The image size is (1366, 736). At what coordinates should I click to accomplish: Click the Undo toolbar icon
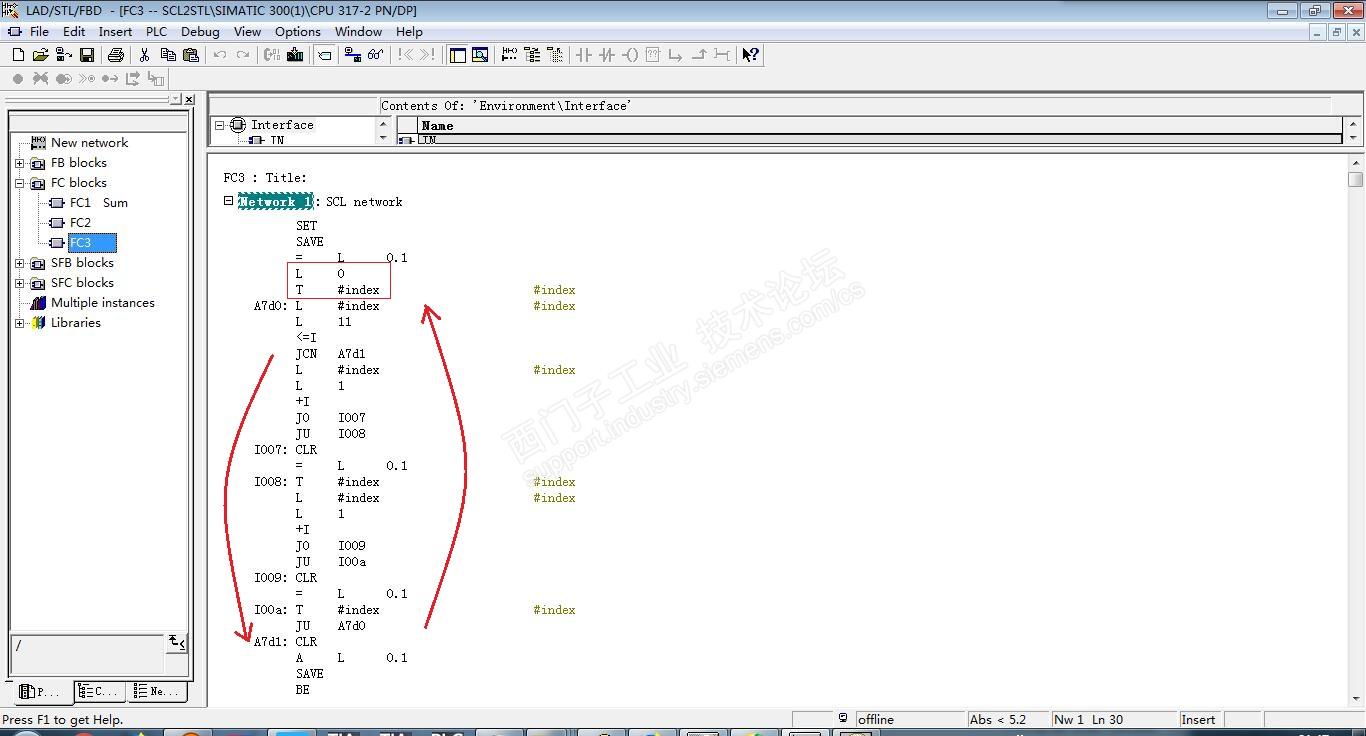220,55
